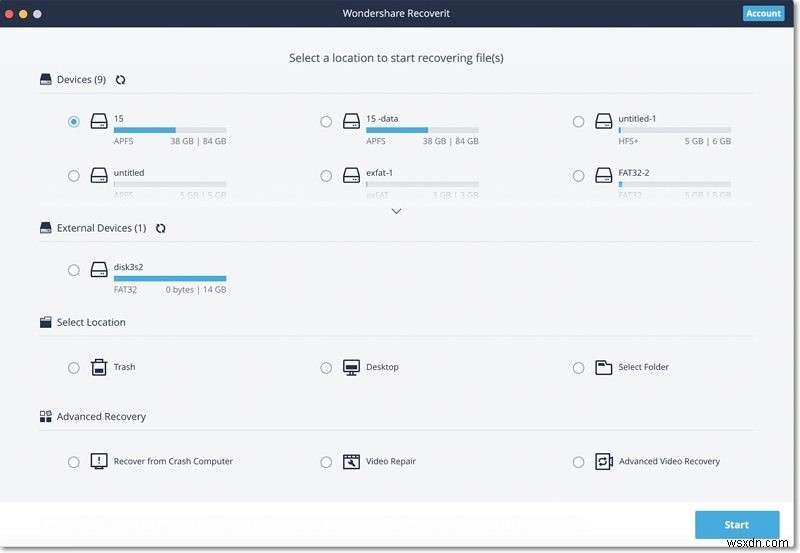Click the window minimize yellow button
This screenshot has width=800, height=553.
[23, 14]
